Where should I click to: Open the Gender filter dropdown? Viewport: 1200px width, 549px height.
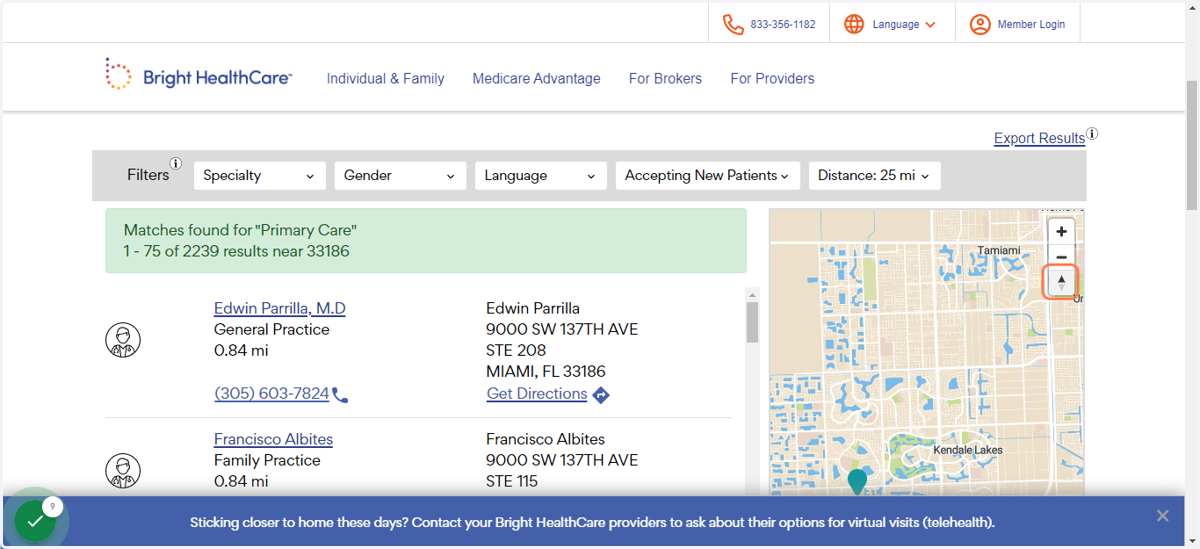pyautogui.click(x=400, y=175)
